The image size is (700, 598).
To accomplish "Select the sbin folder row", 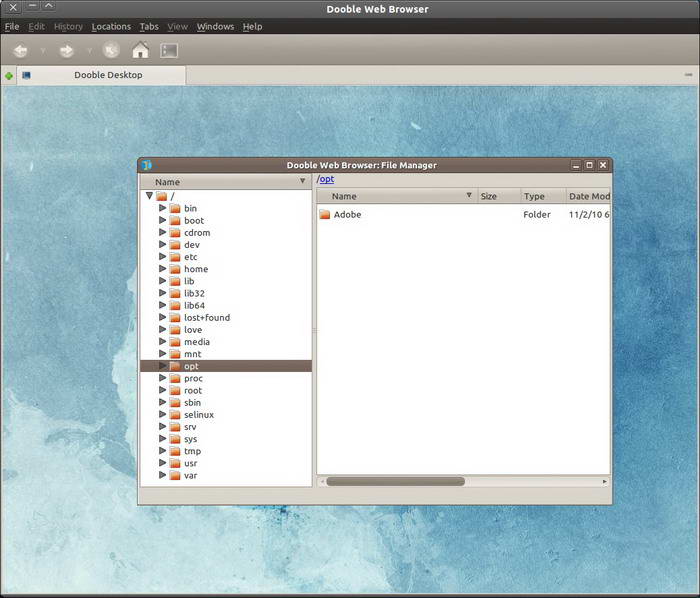I will (226, 403).
